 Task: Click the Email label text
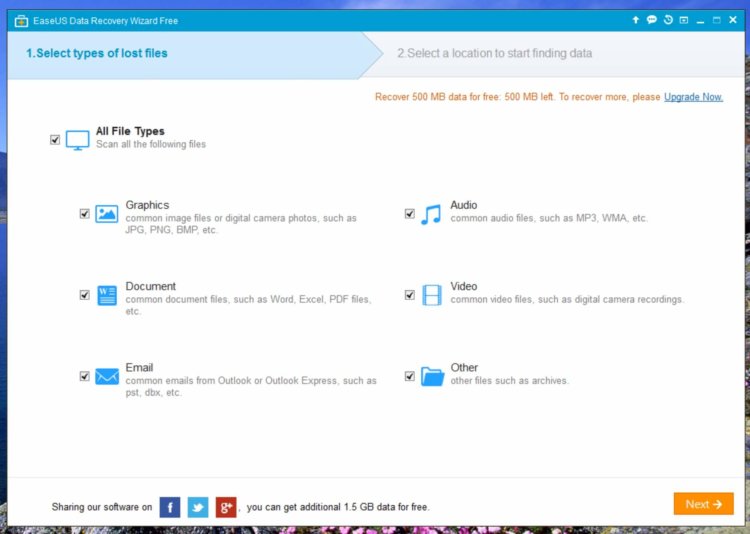139,367
